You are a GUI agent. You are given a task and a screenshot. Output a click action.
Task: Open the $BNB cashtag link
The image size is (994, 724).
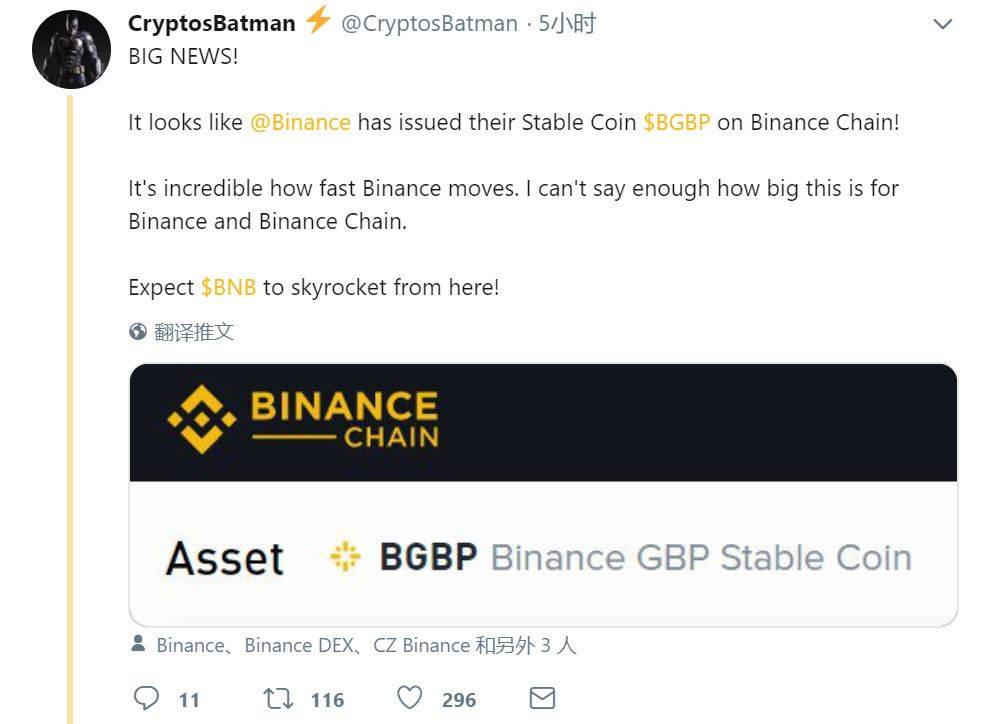pos(228,287)
